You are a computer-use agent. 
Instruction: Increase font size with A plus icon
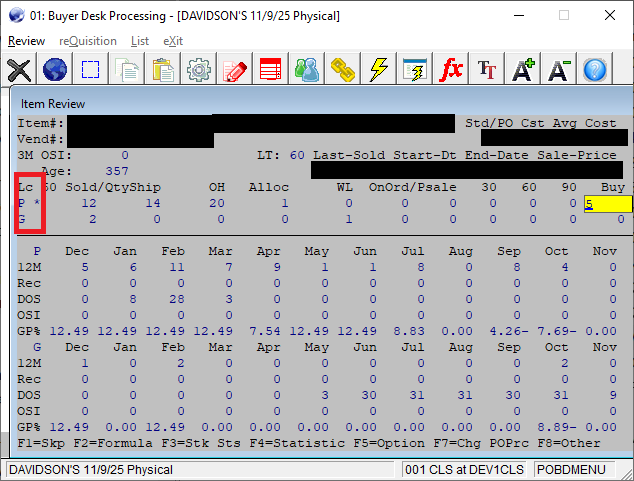click(x=523, y=70)
